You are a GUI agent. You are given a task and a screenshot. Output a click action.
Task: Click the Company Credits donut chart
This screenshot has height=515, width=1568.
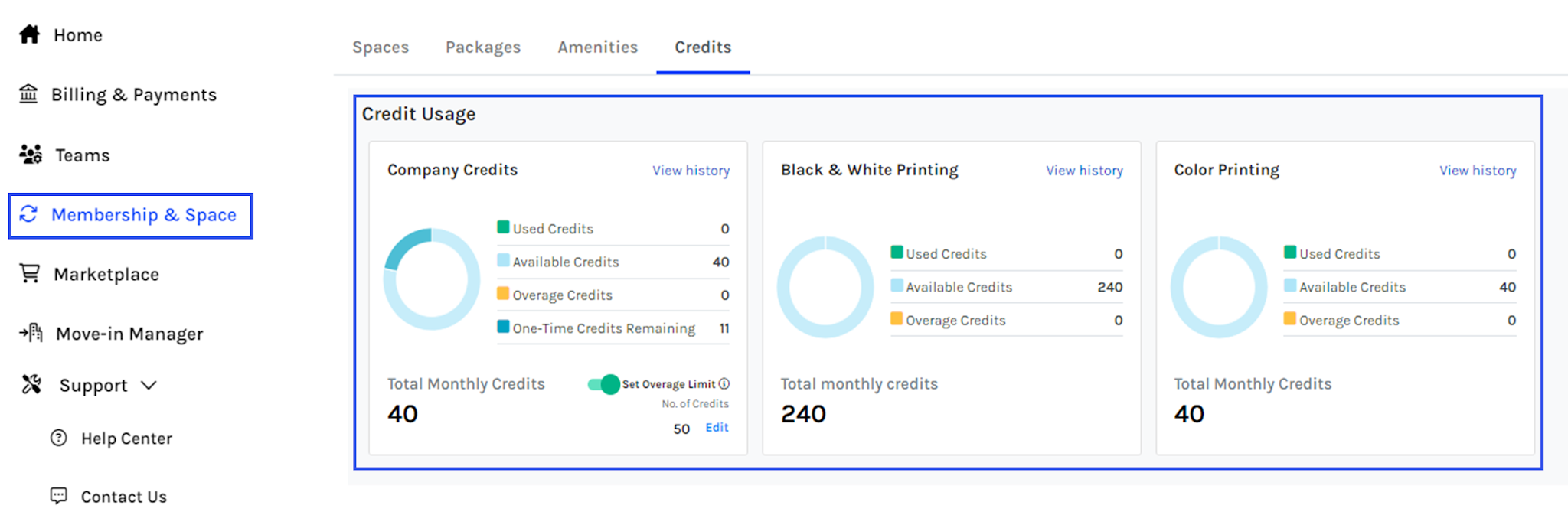[x=432, y=279]
